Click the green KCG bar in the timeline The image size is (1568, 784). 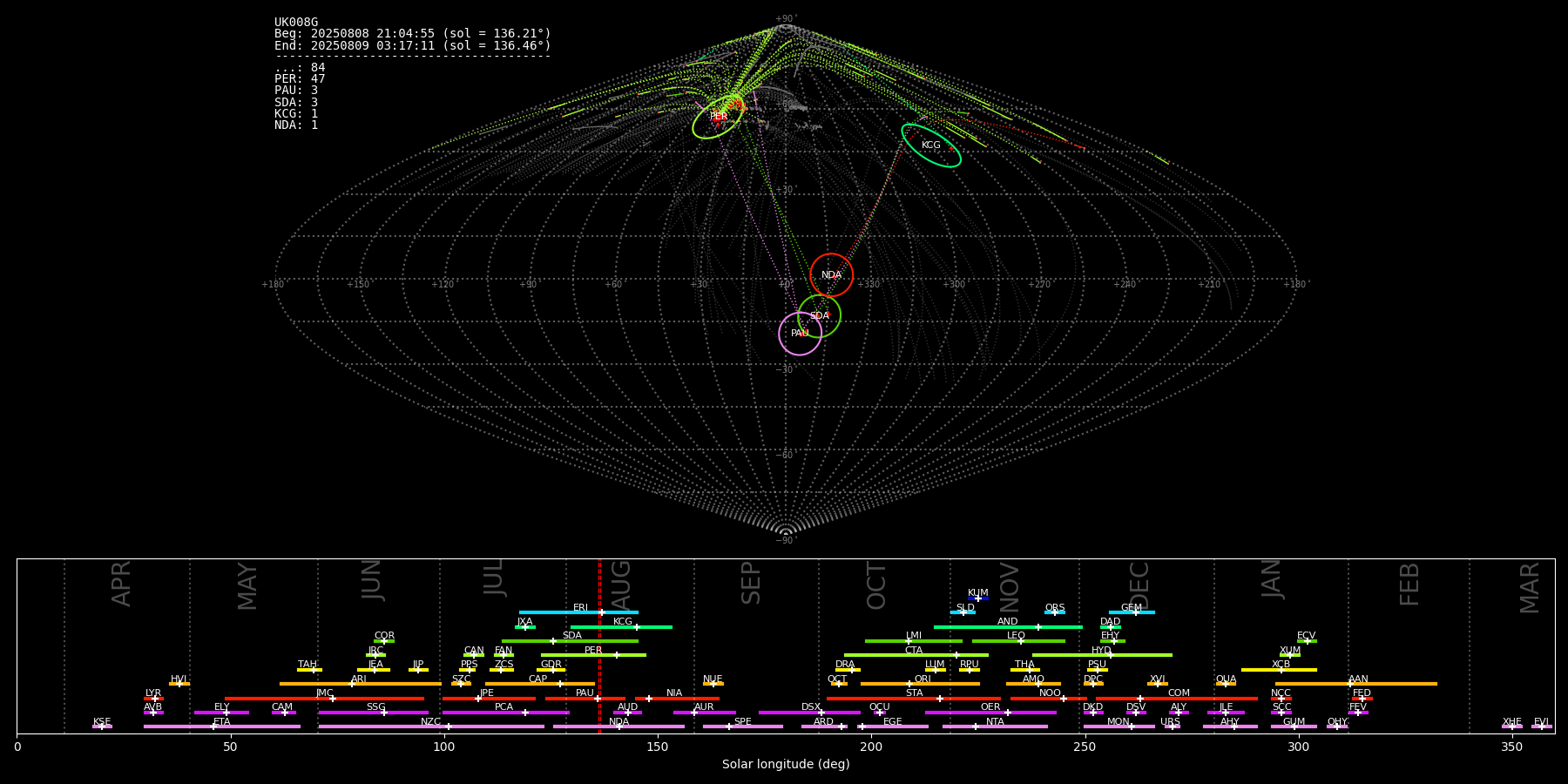pos(621,627)
